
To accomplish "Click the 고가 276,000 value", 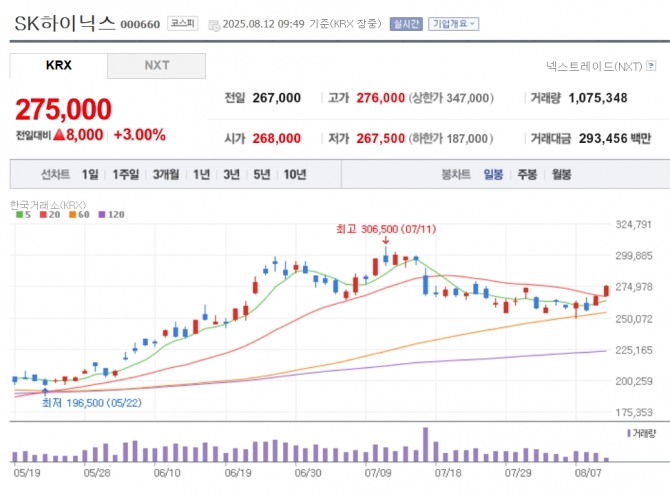I will (x=380, y=98).
